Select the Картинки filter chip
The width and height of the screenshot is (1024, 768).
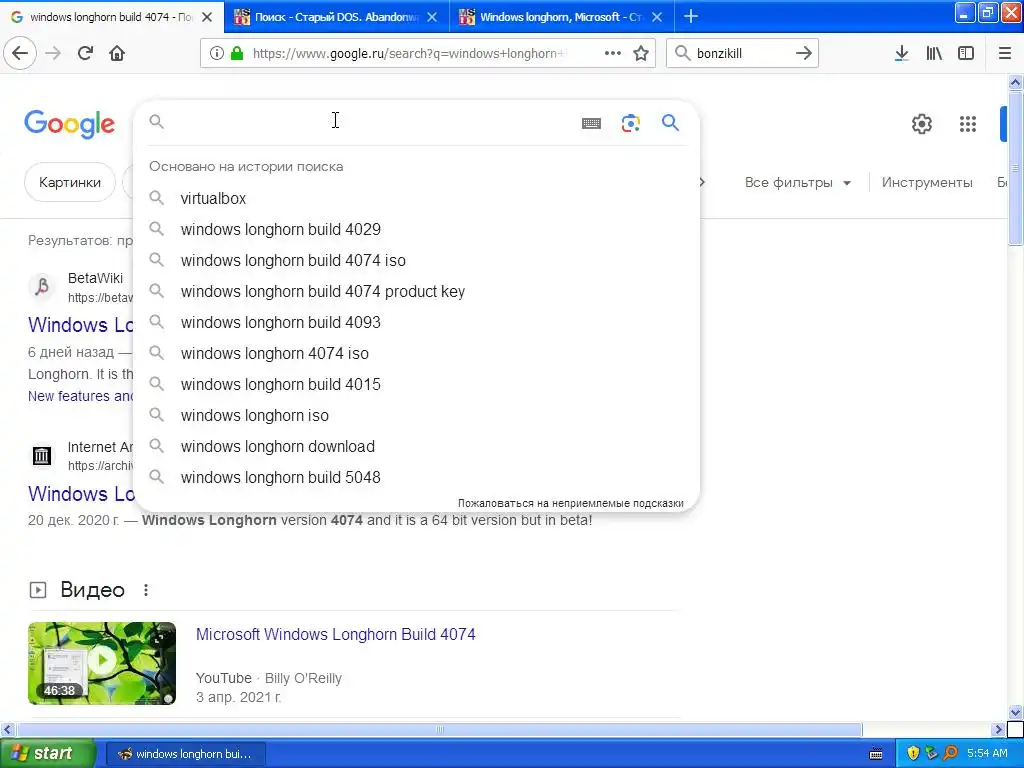coord(70,182)
